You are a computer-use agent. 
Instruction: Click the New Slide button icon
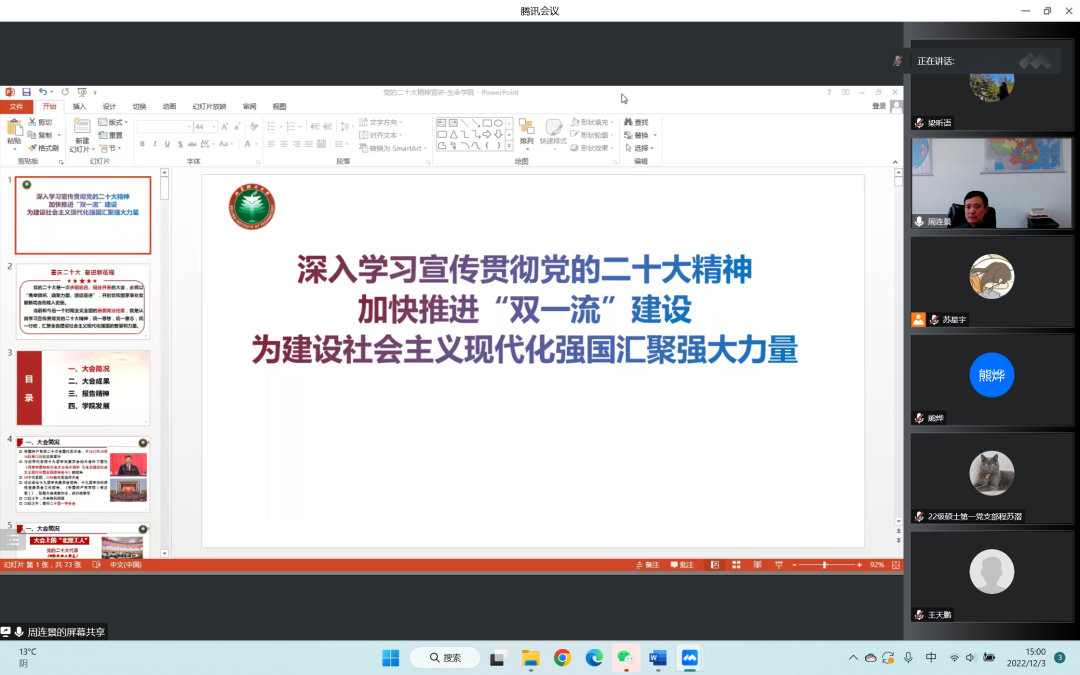tap(81, 128)
